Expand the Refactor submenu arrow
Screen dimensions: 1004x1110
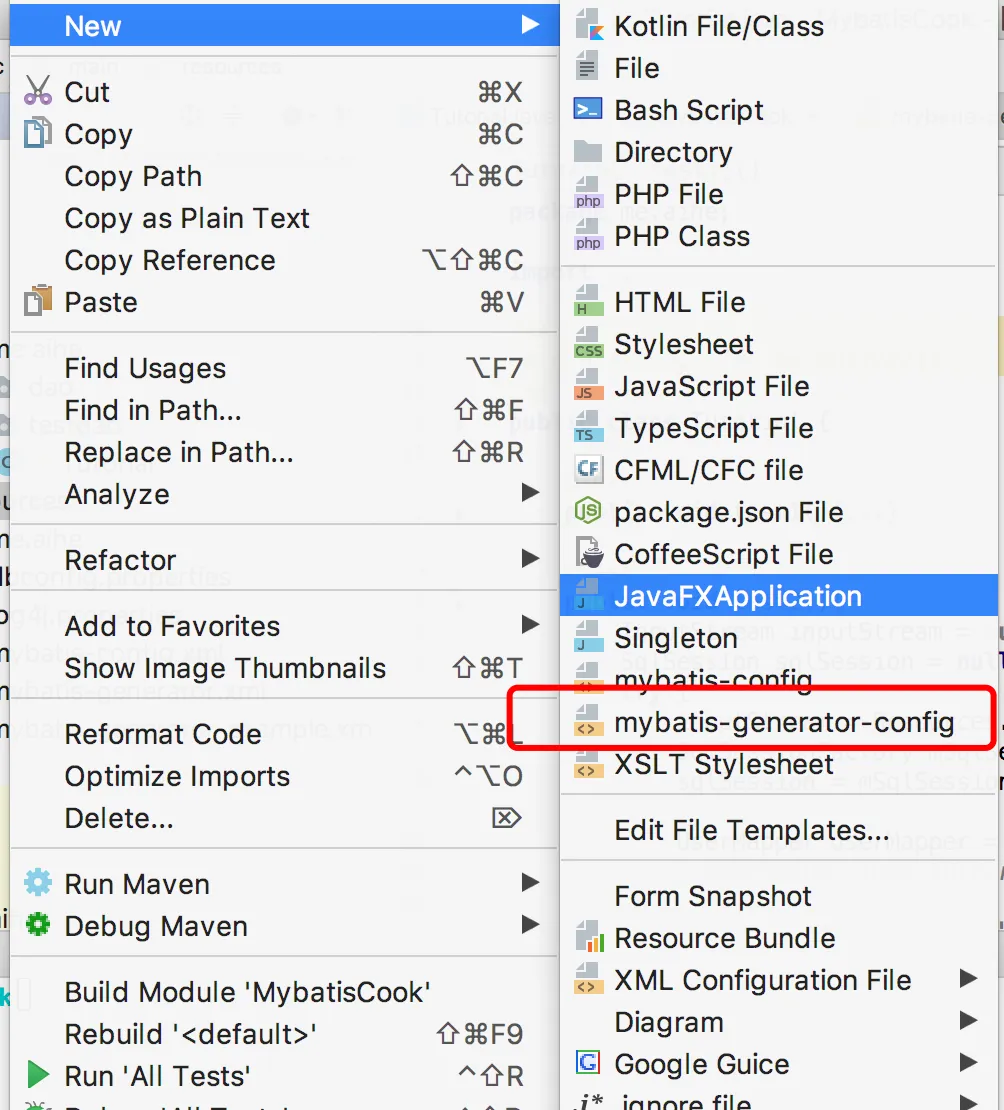530,559
